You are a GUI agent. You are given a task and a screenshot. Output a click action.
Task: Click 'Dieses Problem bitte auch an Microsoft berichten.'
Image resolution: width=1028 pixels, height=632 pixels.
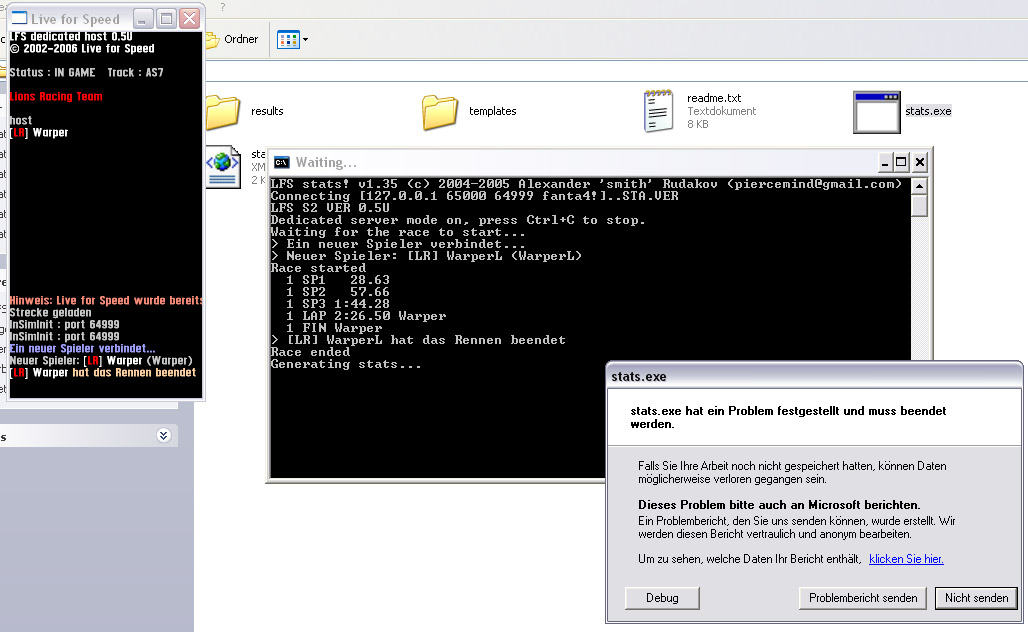[x=779, y=505]
